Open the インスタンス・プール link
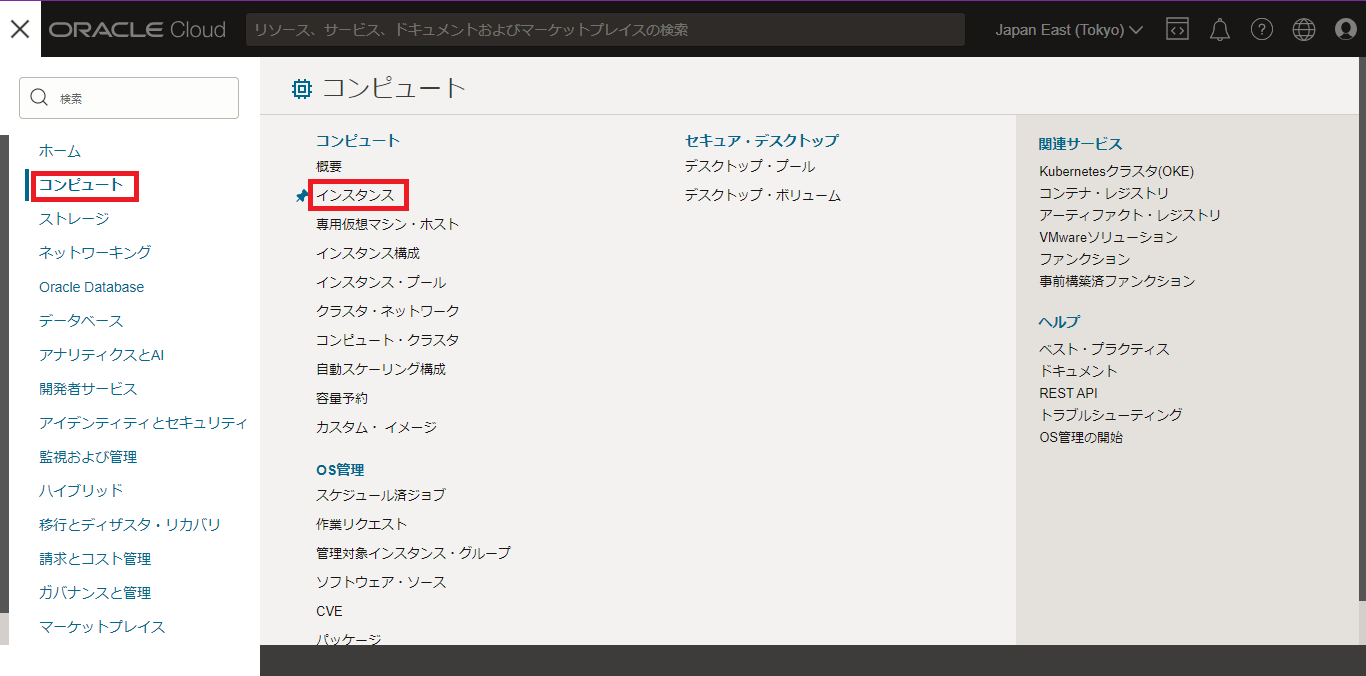Image resolution: width=1366 pixels, height=676 pixels. pos(381,282)
